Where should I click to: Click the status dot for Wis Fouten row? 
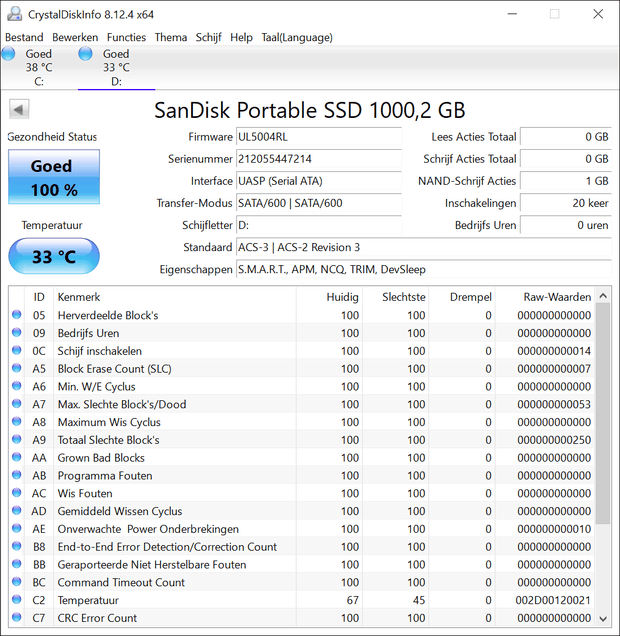[x=17, y=492]
